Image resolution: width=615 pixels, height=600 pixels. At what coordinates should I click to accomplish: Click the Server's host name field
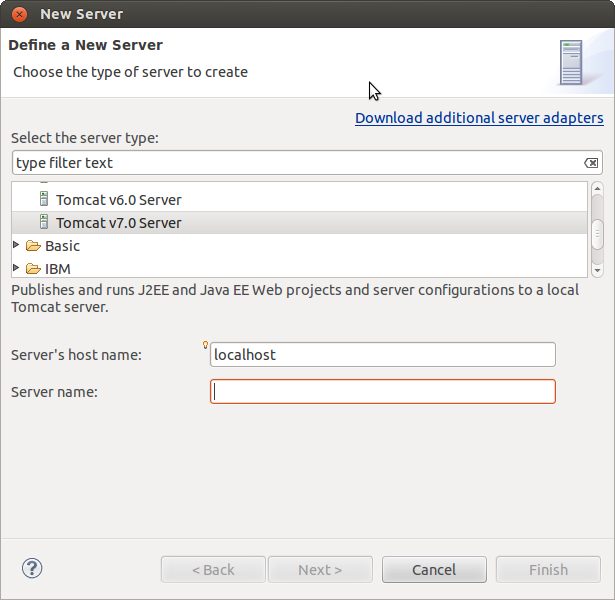tap(382, 355)
